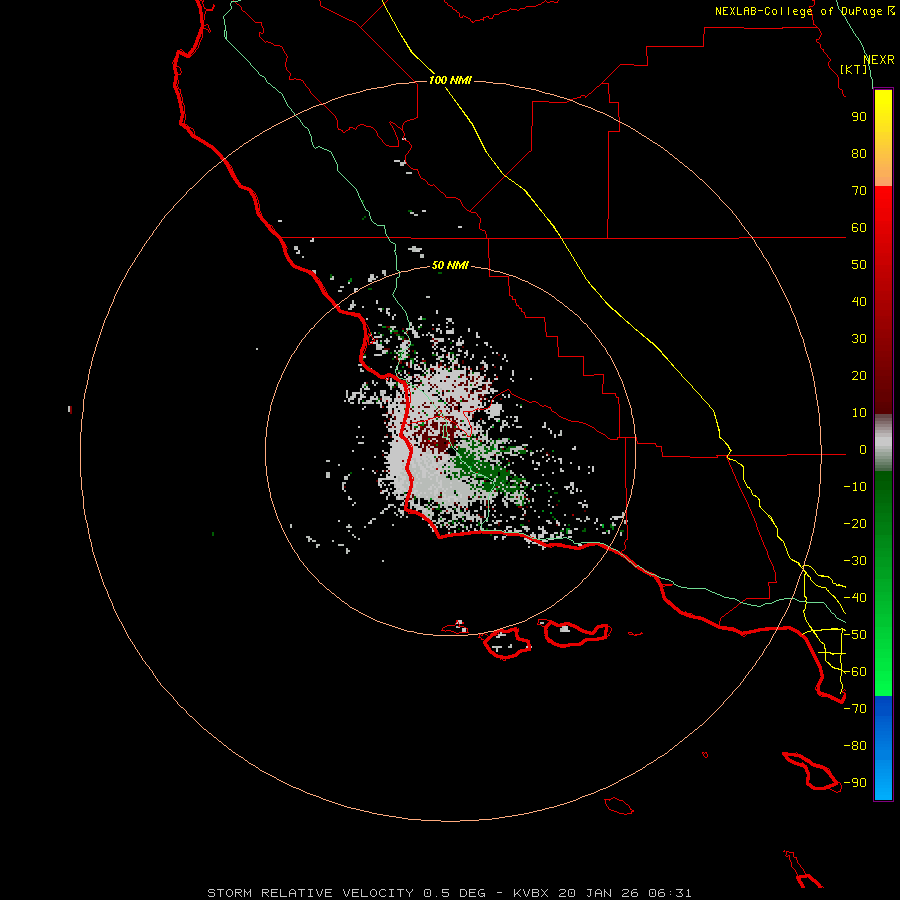The image size is (900, 900).
Task: Click the -80 scale value
Action: tap(855, 746)
